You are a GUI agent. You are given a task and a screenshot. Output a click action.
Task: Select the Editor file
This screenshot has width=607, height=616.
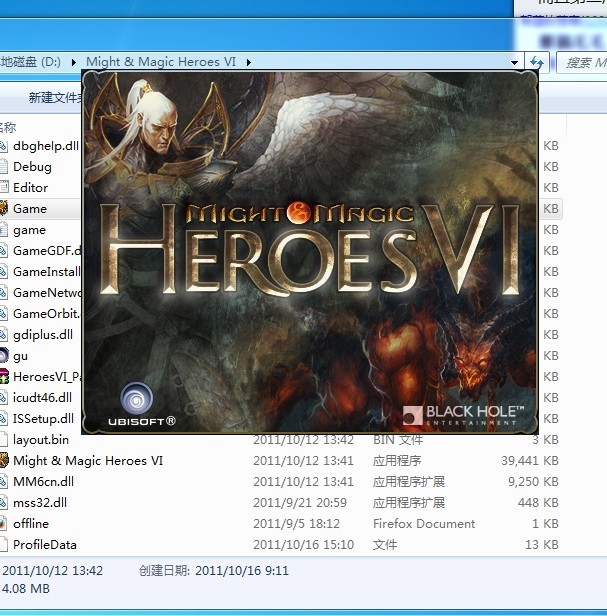[x=30, y=188]
